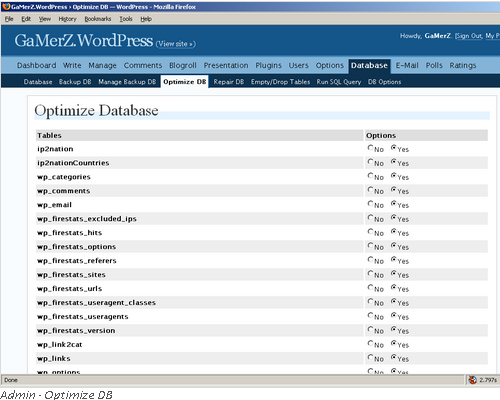Click the Tables column header
500x400 pixels.
coord(49,135)
